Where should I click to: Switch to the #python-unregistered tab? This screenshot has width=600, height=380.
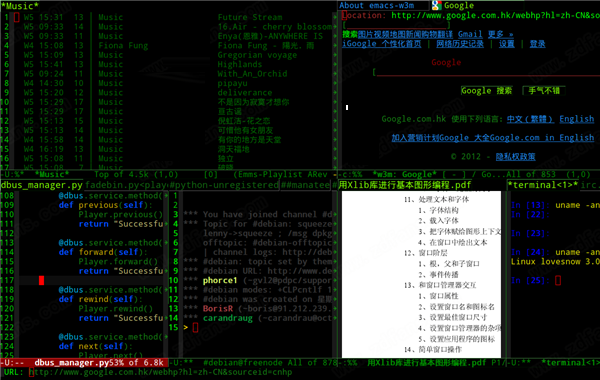coord(224,185)
